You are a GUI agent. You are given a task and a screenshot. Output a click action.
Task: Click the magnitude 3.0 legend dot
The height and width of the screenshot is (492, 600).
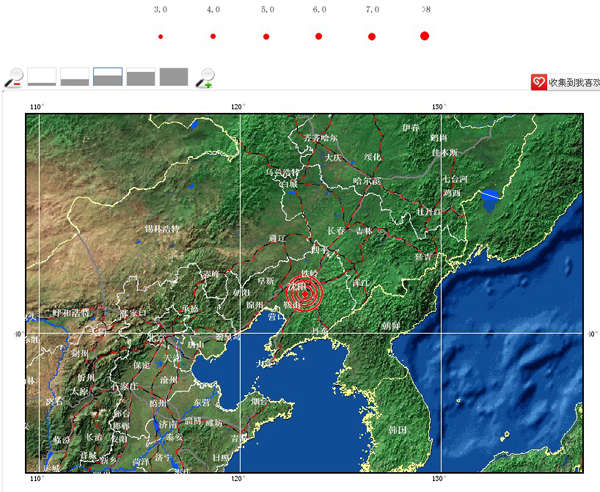(160, 37)
